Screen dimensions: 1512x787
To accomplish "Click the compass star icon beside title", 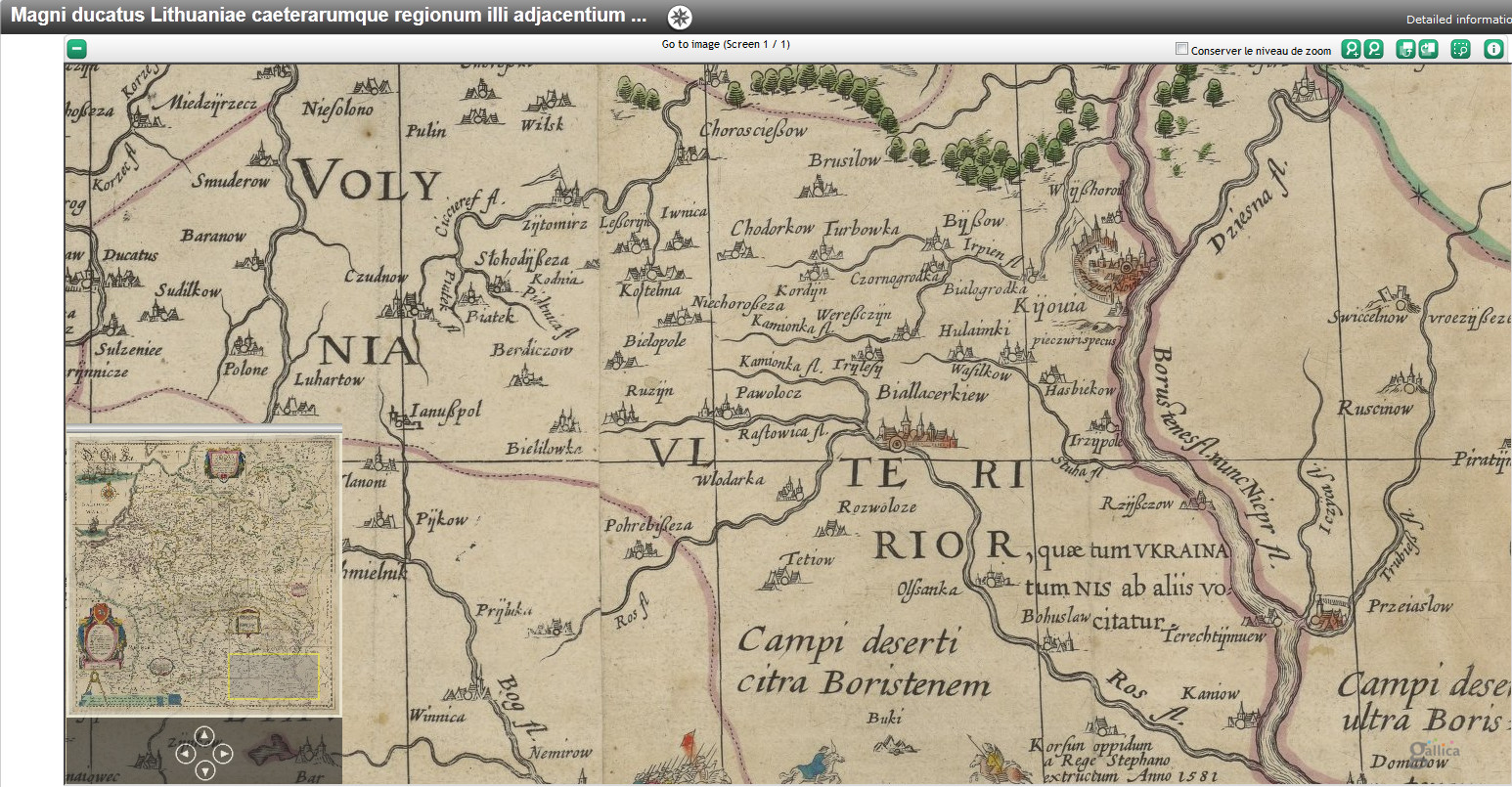I will 680,17.
